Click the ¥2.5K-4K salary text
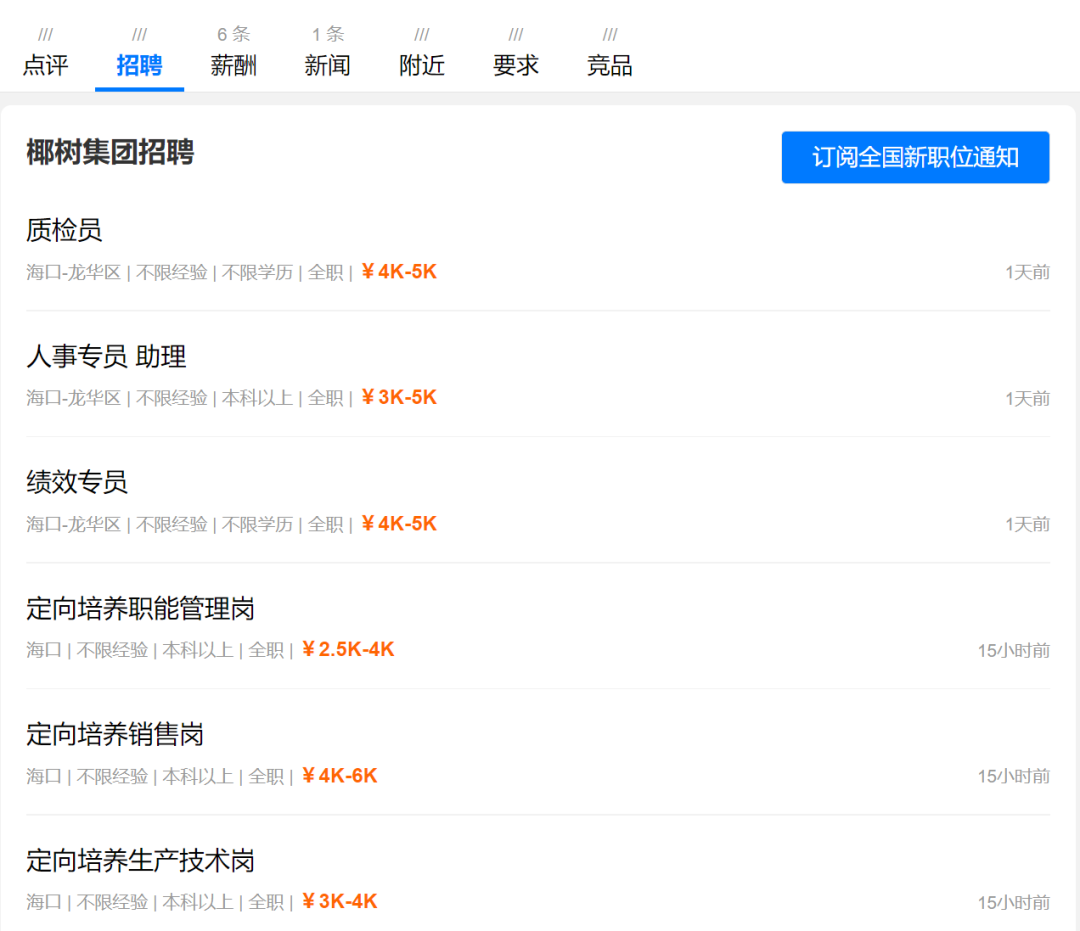Image resolution: width=1080 pixels, height=931 pixels. (348, 650)
